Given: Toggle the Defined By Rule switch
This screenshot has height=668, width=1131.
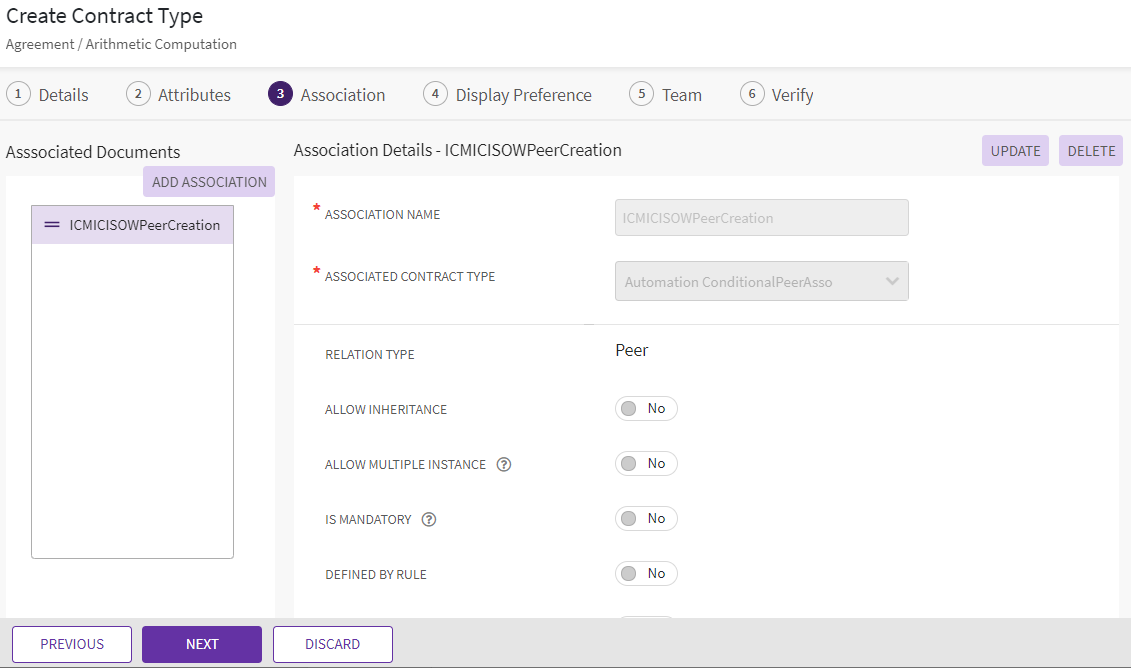Looking at the screenshot, I should pyautogui.click(x=646, y=573).
